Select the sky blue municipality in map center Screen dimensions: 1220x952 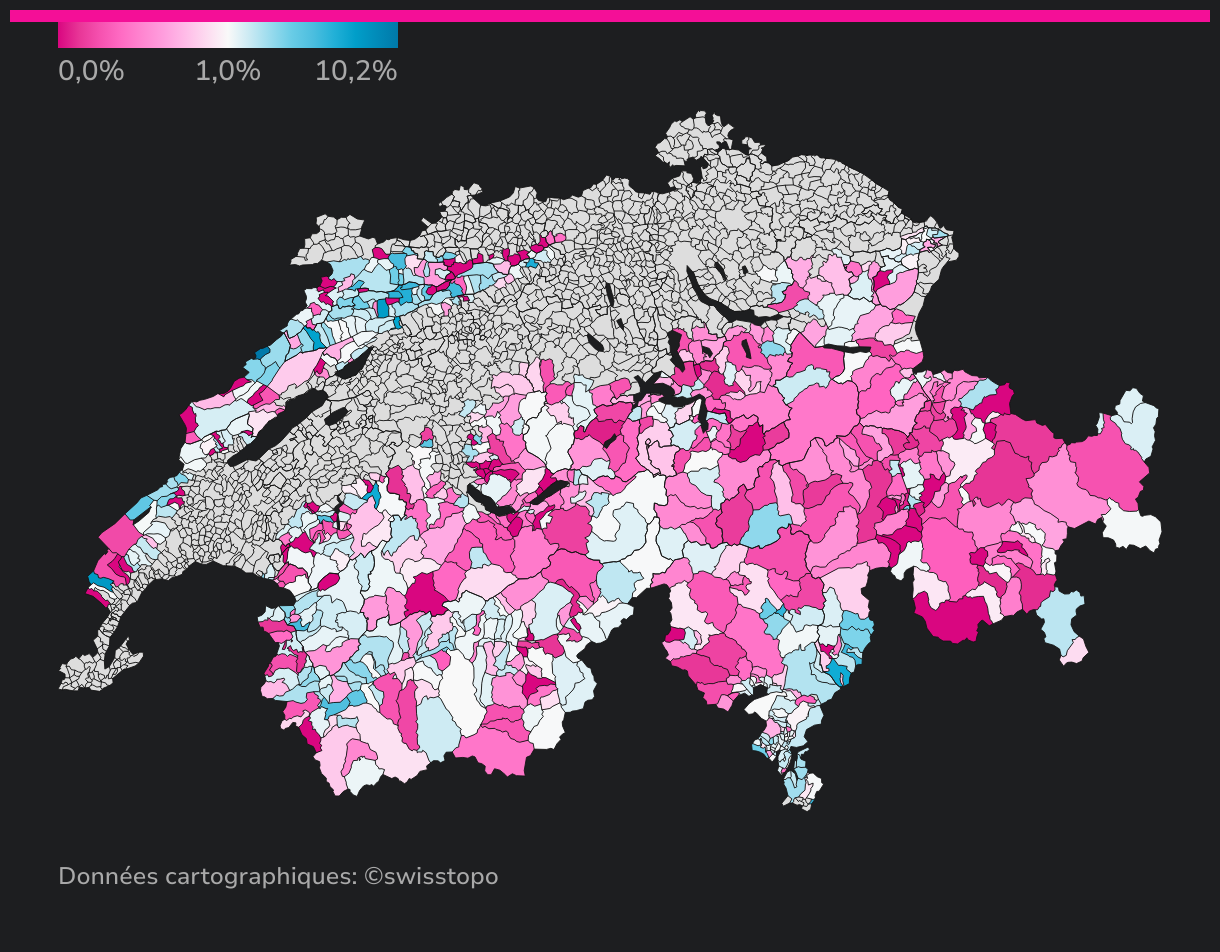click(x=766, y=525)
